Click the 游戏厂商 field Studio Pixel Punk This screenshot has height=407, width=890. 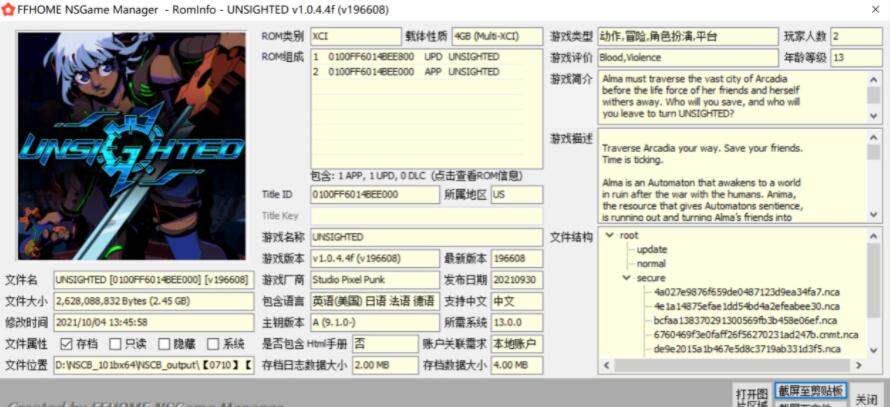(375, 280)
